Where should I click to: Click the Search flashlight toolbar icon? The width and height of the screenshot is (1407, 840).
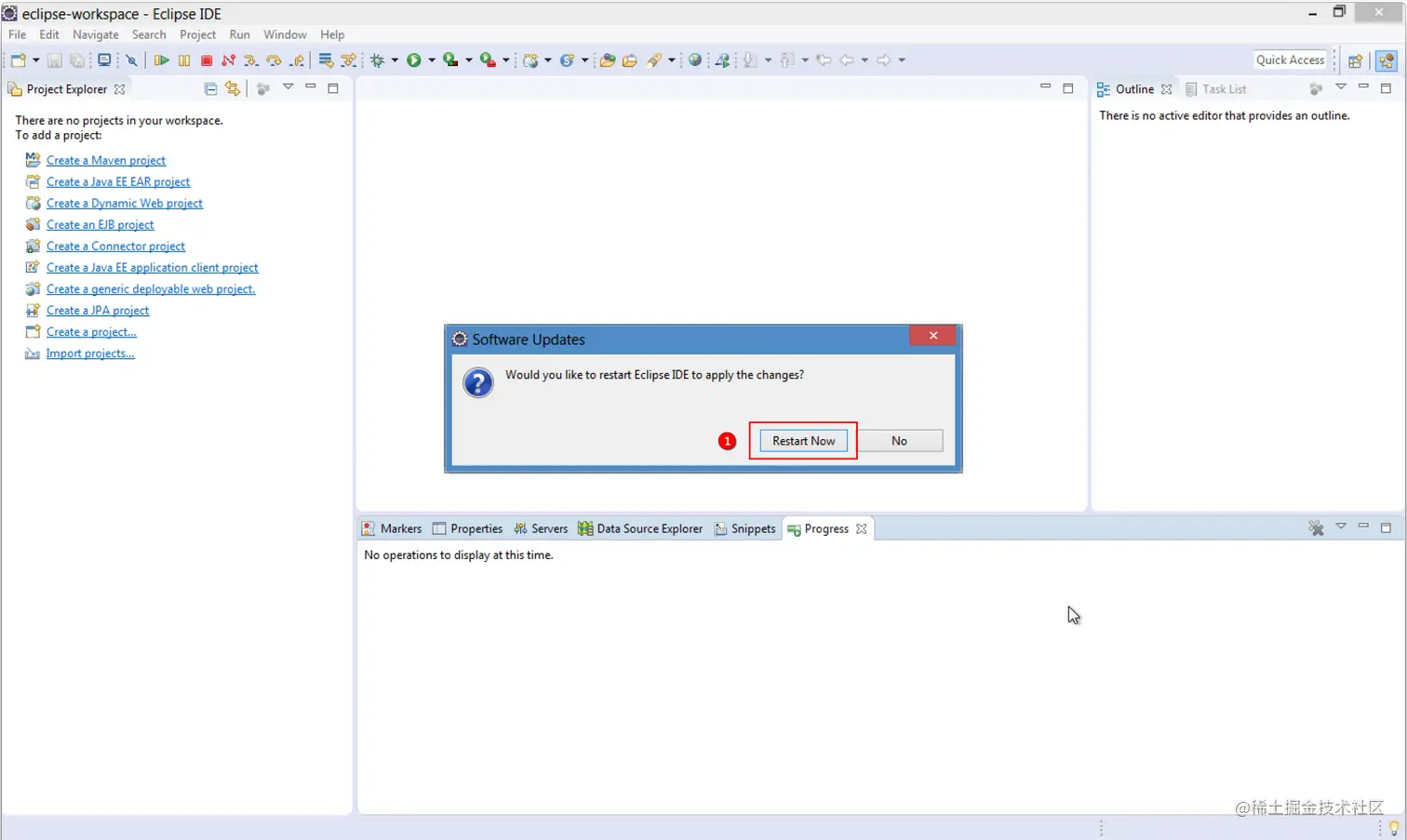tap(654, 60)
